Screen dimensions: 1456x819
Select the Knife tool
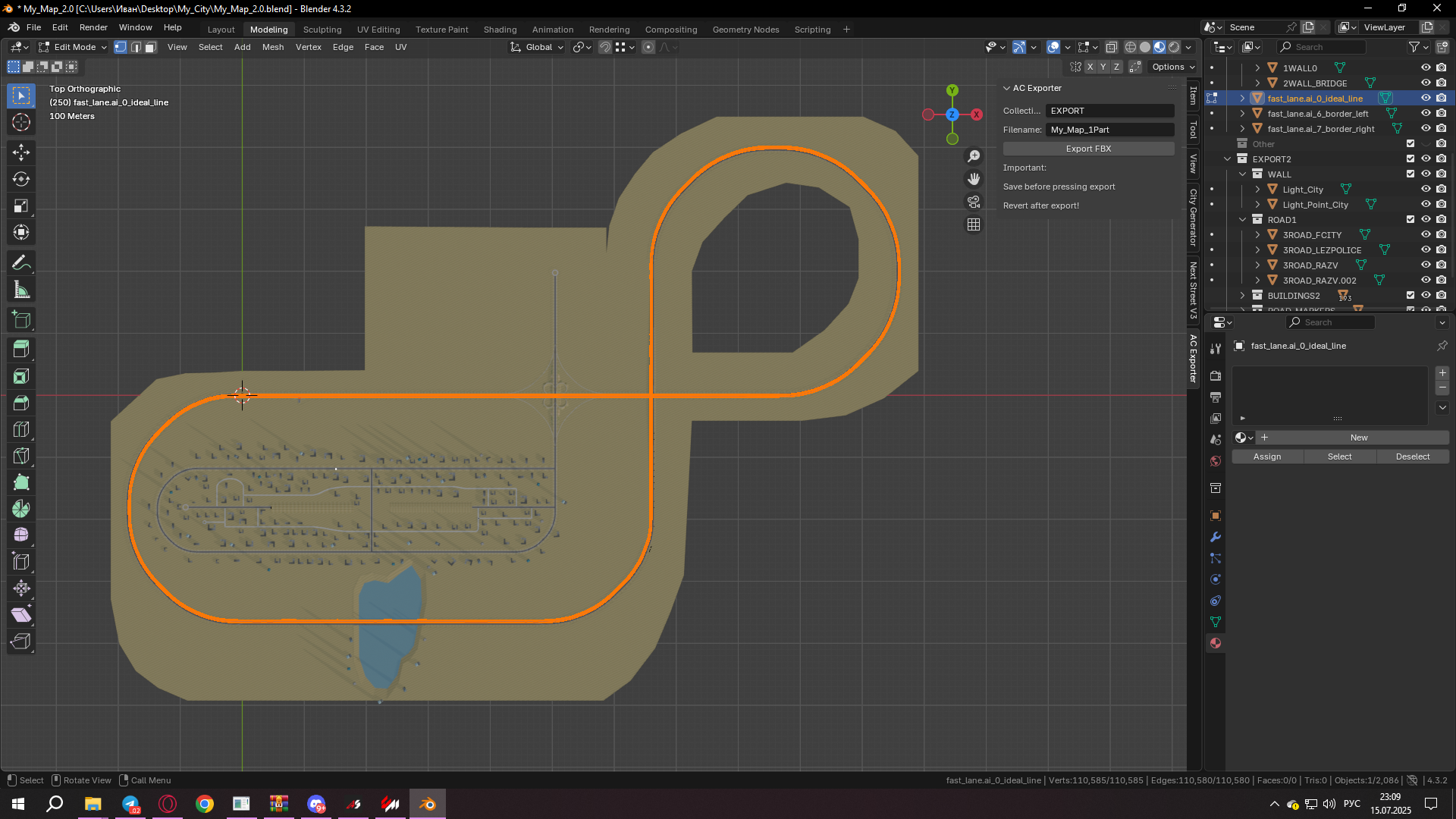click(x=21, y=456)
